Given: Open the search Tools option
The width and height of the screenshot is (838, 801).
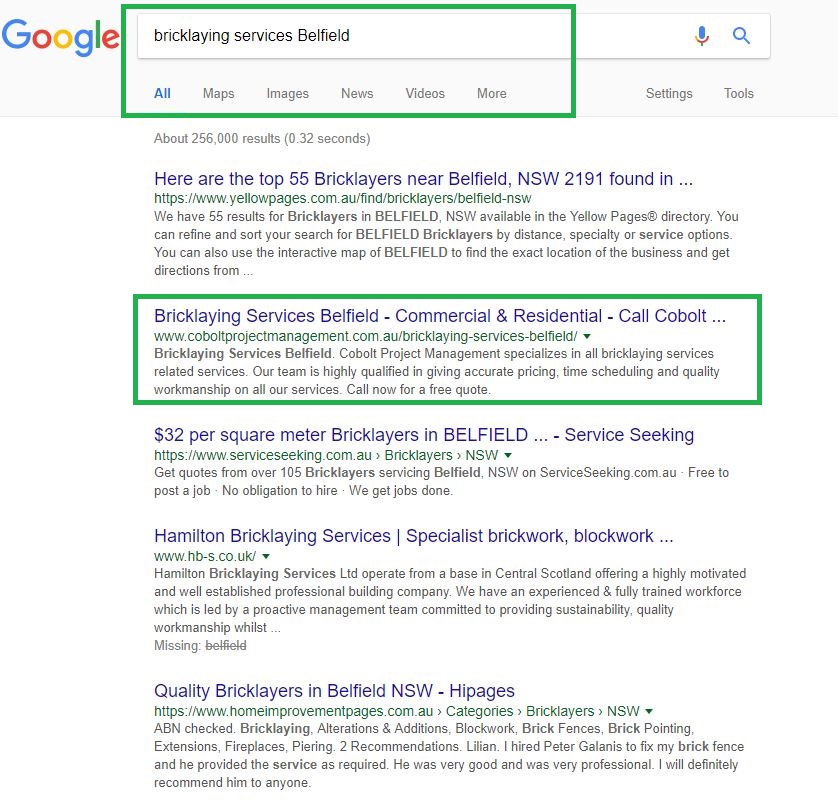Looking at the screenshot, I should pos(739,94).
